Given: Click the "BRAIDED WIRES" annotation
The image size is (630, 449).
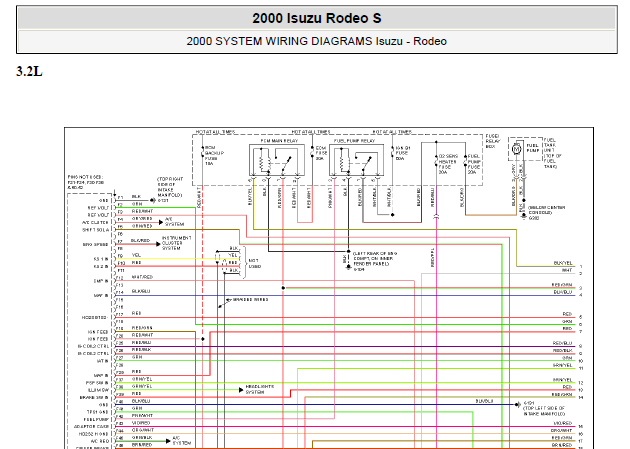Looking at the screenshot, I should click(251, 300).
